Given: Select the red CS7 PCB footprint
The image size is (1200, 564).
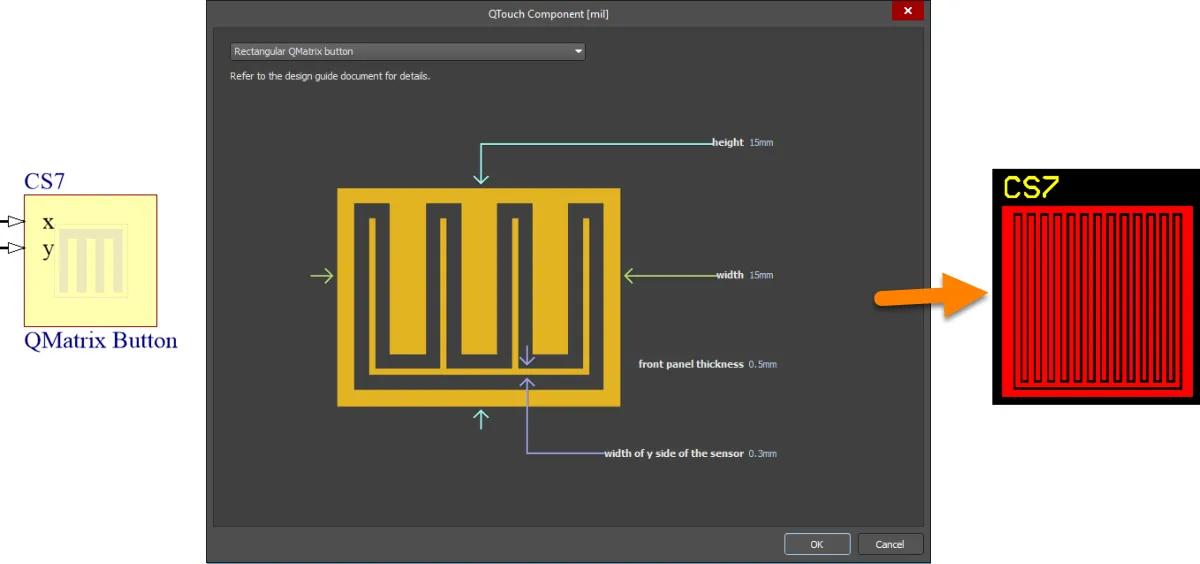Looking at the screenshot, I should click(1097, 301).
